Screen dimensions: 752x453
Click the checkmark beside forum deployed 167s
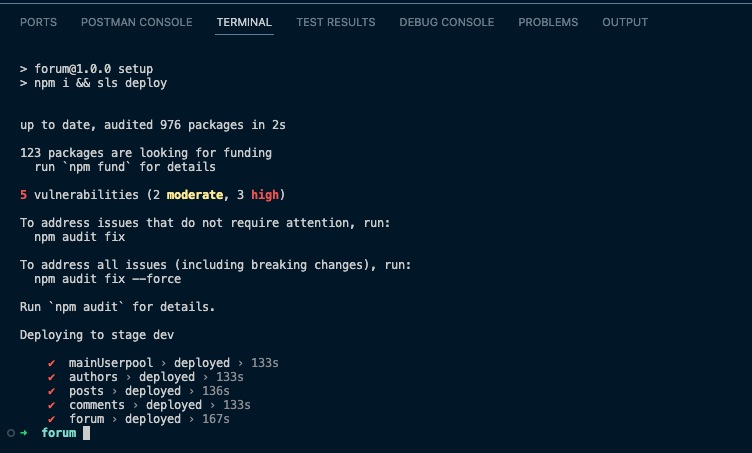51,419
